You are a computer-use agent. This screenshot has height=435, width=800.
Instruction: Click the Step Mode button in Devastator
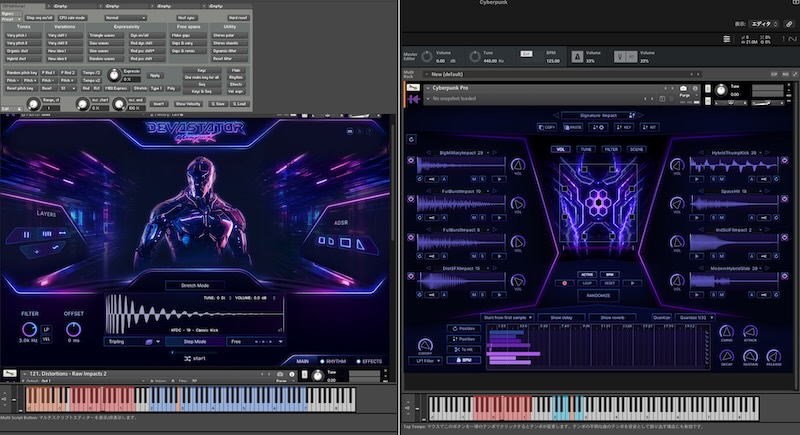pyautogui.click(x=195, y=342)
